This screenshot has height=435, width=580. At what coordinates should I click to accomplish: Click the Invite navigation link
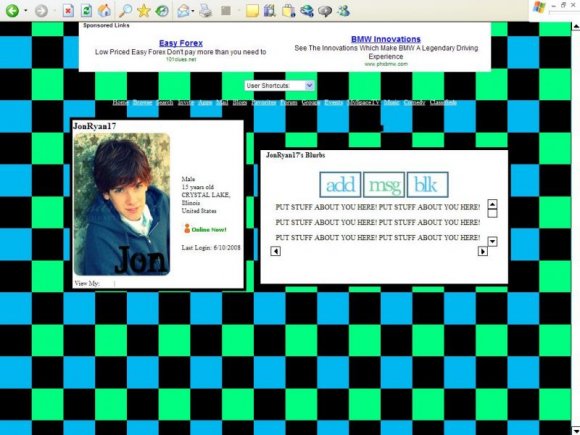coord(186,102)
